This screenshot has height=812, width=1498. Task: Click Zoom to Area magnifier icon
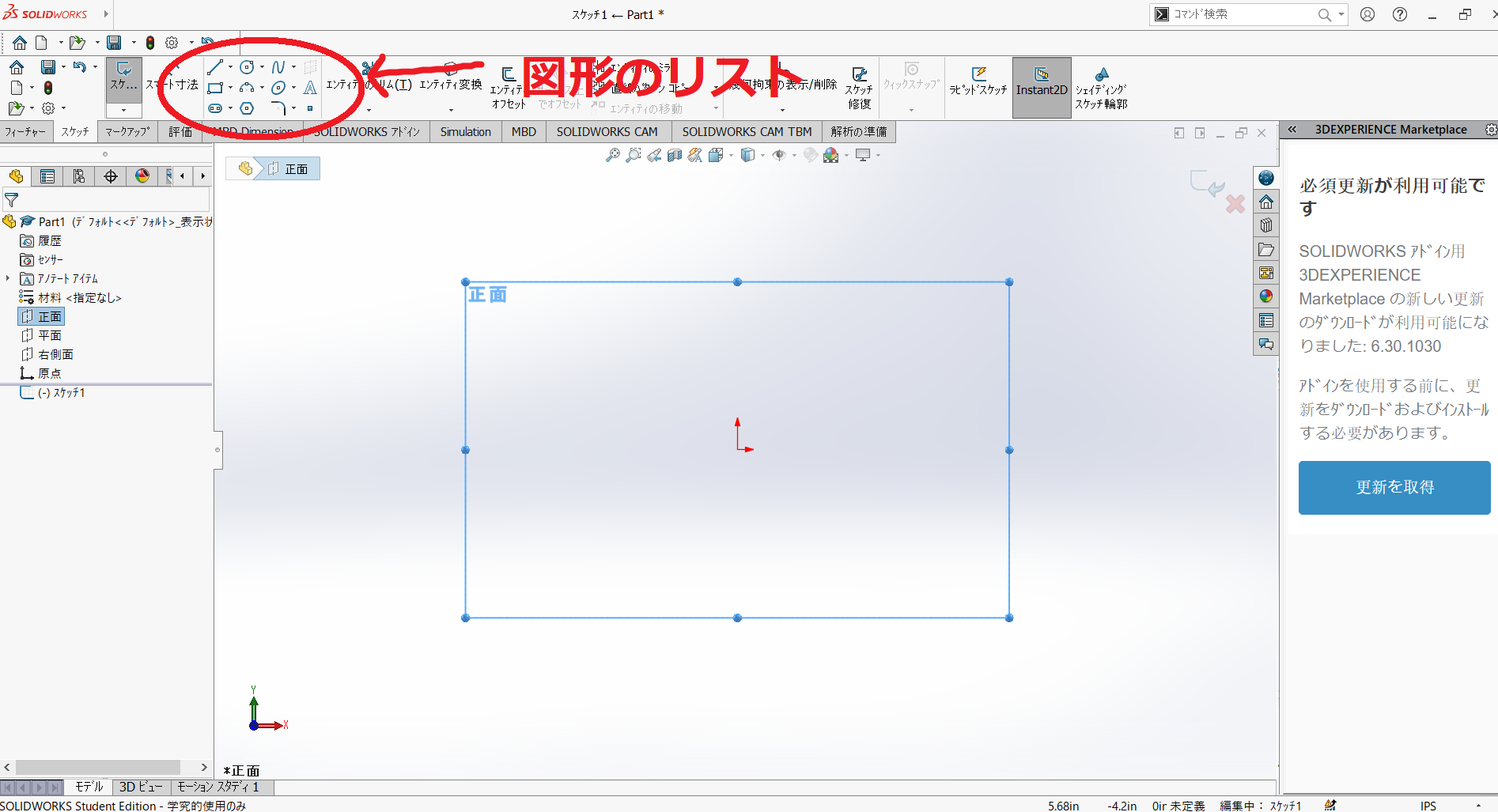[634, 156]
